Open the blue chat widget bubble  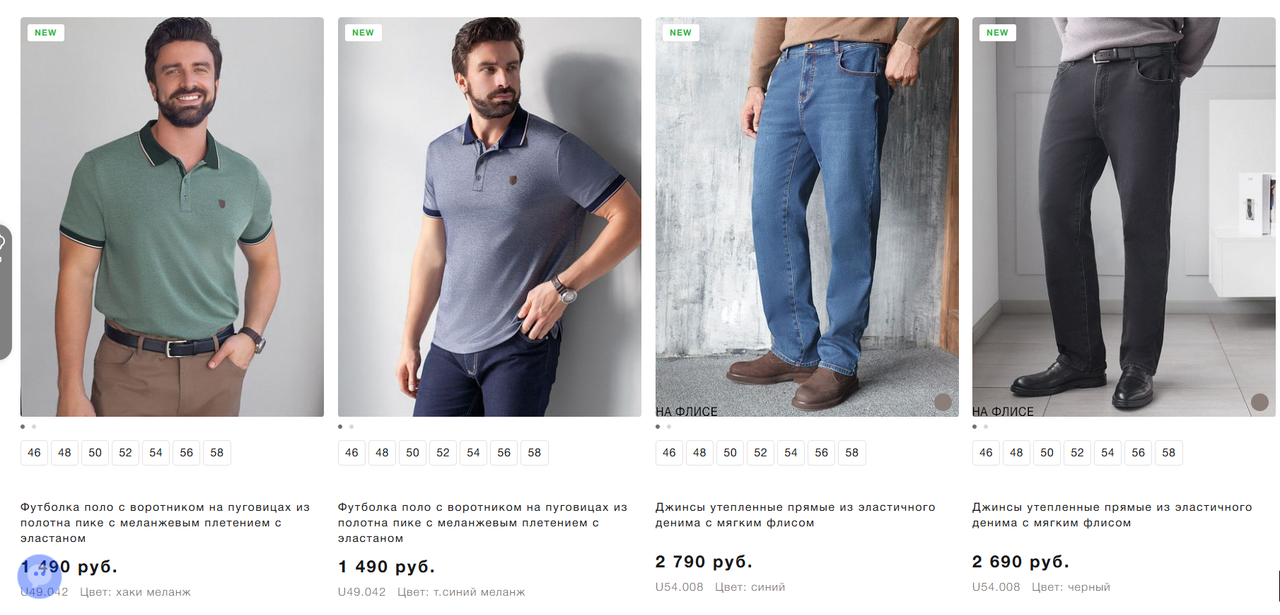pos(40,576)
